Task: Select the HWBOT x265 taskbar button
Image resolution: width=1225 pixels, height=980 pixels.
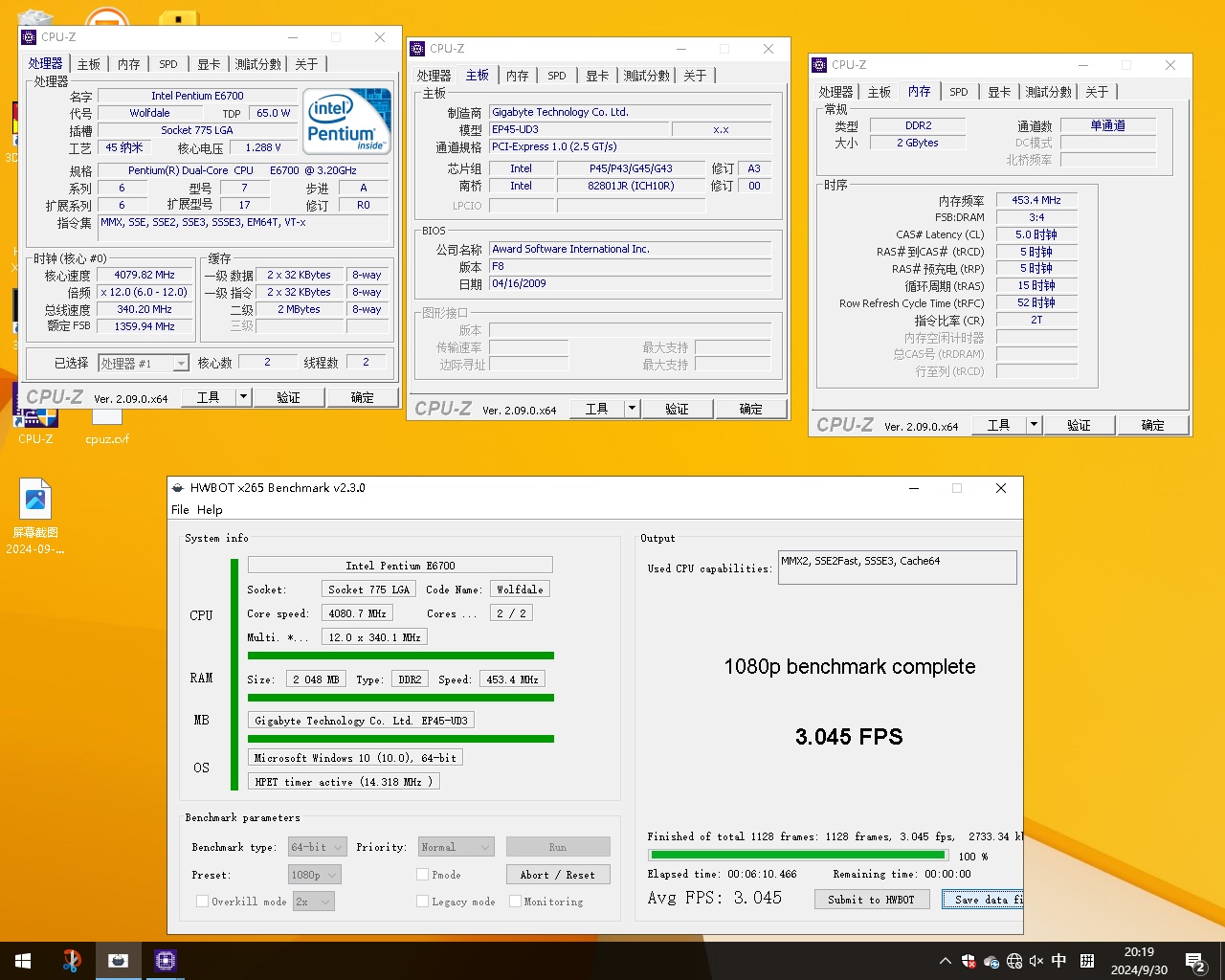Action: pyautogui.click(x=119, y=961)
